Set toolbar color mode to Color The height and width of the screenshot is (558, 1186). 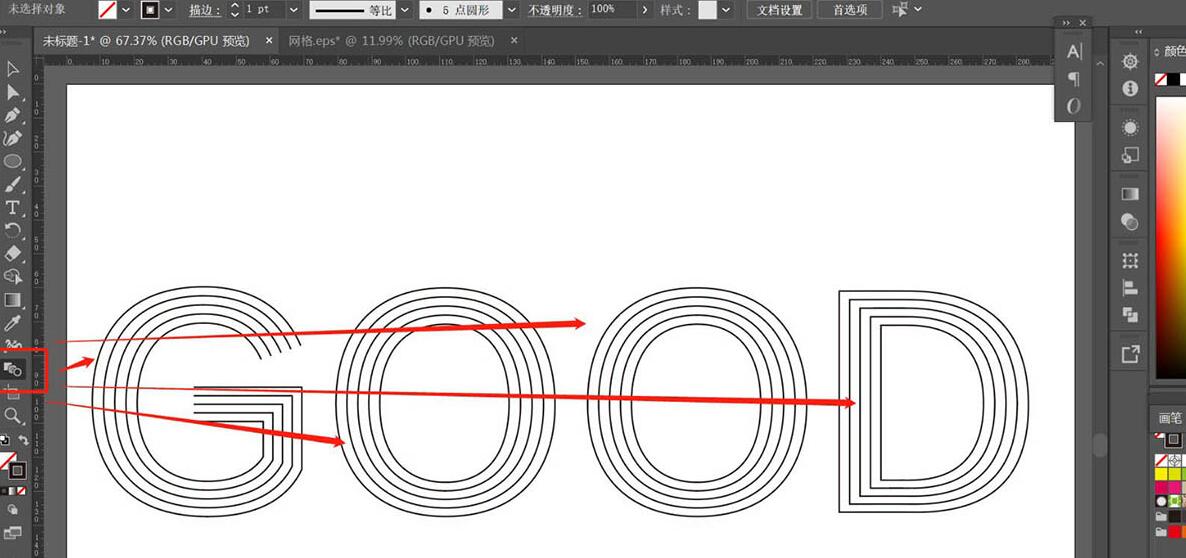pos(5,491)
